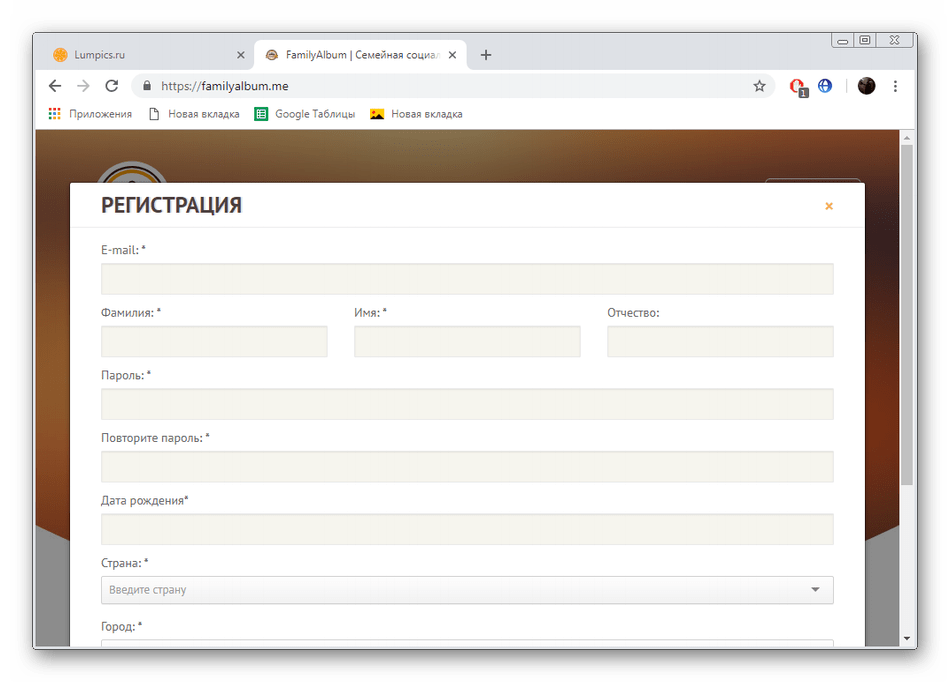Screen dimensions: 950x682
Task: Open the first Новая вкладка bookmark
Action: pos(194,114)
